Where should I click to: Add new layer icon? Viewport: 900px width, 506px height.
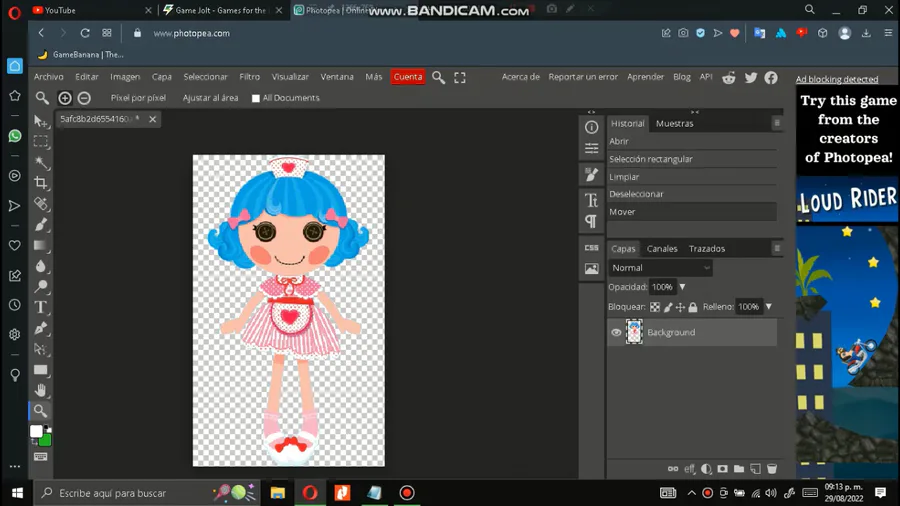tap(755, 469)
